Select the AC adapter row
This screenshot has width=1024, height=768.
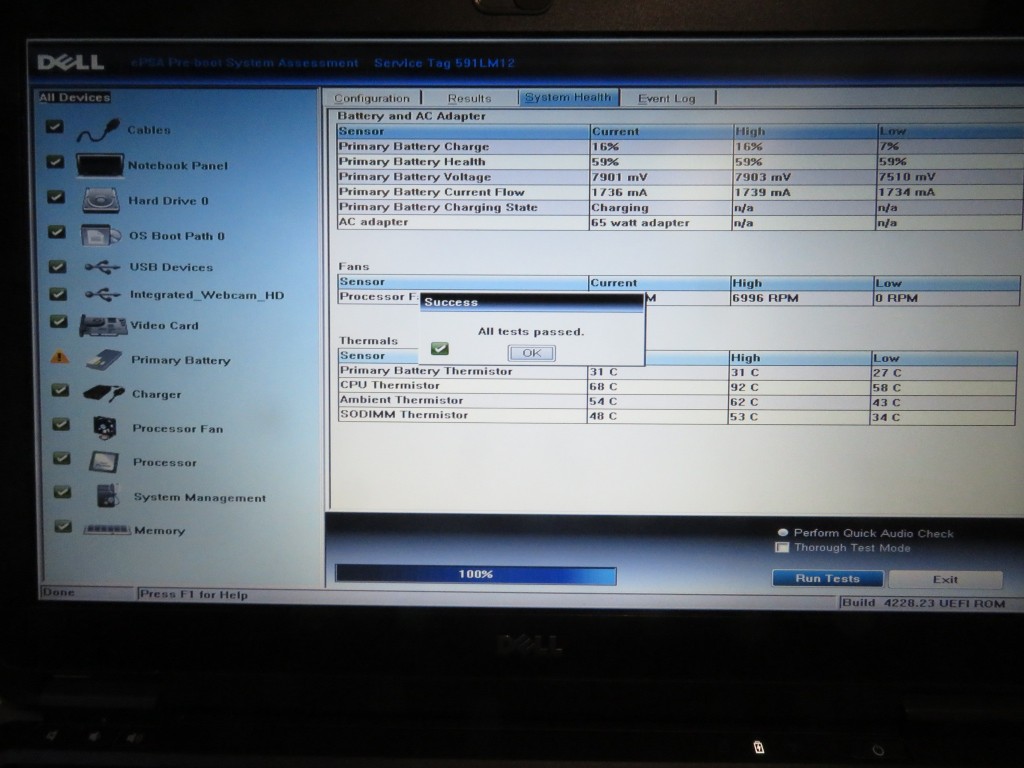point(679,222)
